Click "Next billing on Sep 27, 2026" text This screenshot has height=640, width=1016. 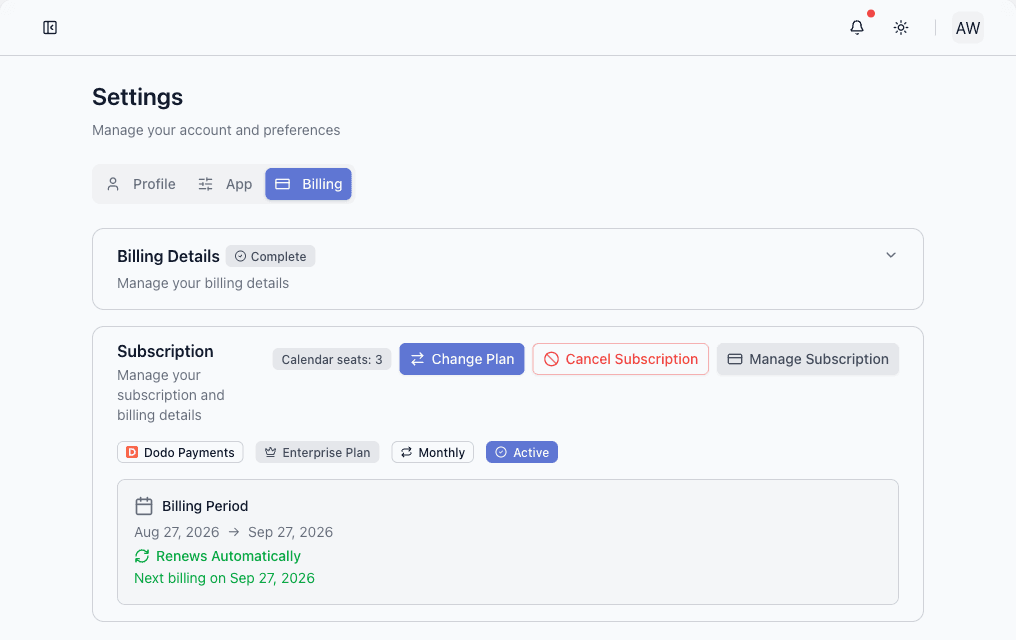pyautogui.click(x=224, y=578)
